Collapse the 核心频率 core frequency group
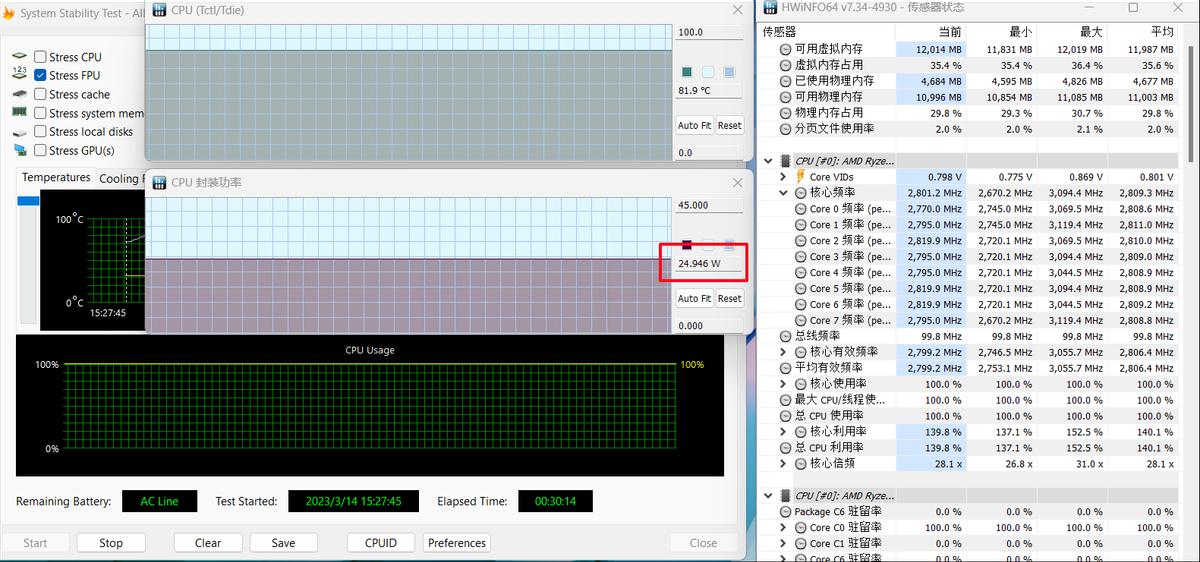 (x=783, y=192)
